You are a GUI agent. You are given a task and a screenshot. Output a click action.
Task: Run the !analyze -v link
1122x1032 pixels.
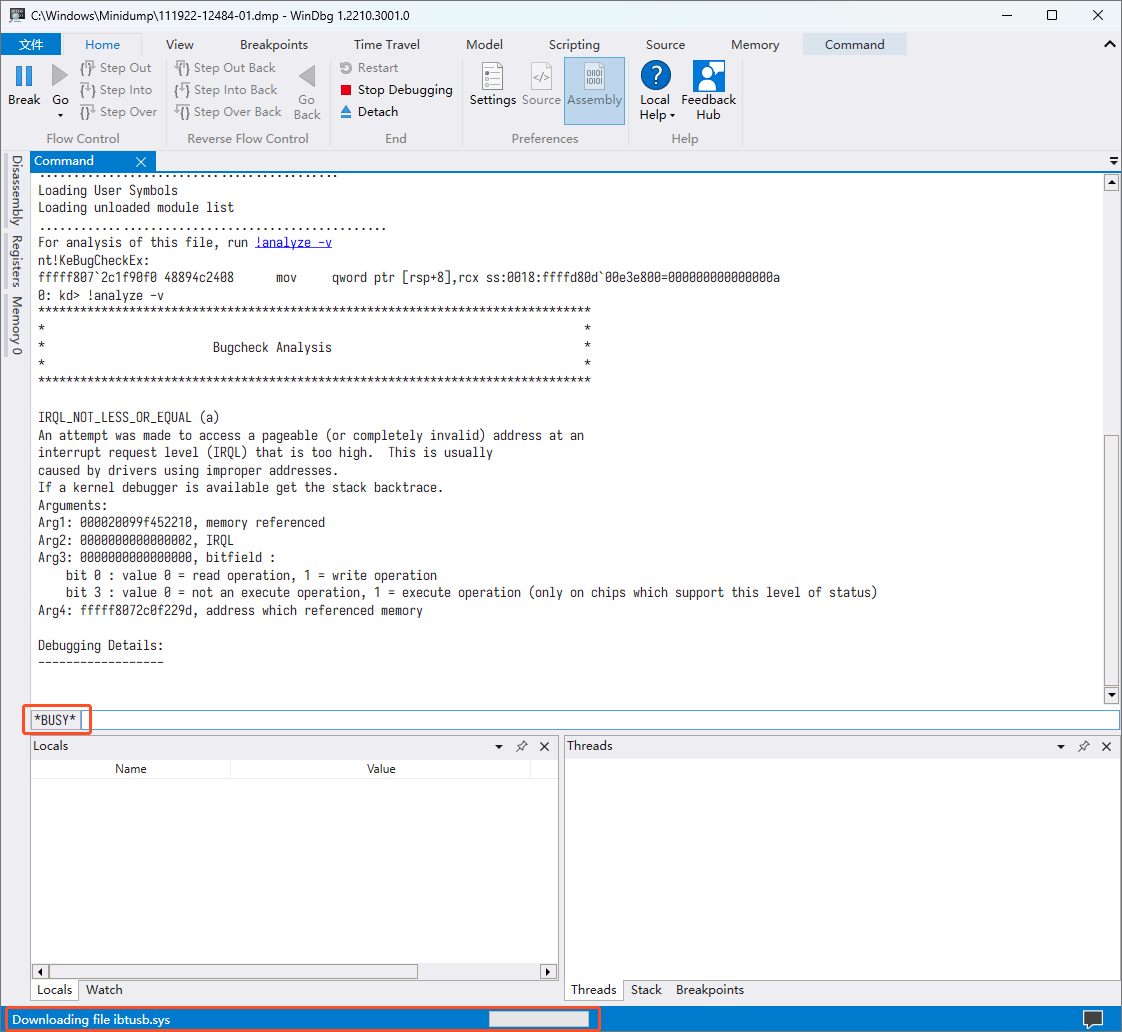coord(293,242)
